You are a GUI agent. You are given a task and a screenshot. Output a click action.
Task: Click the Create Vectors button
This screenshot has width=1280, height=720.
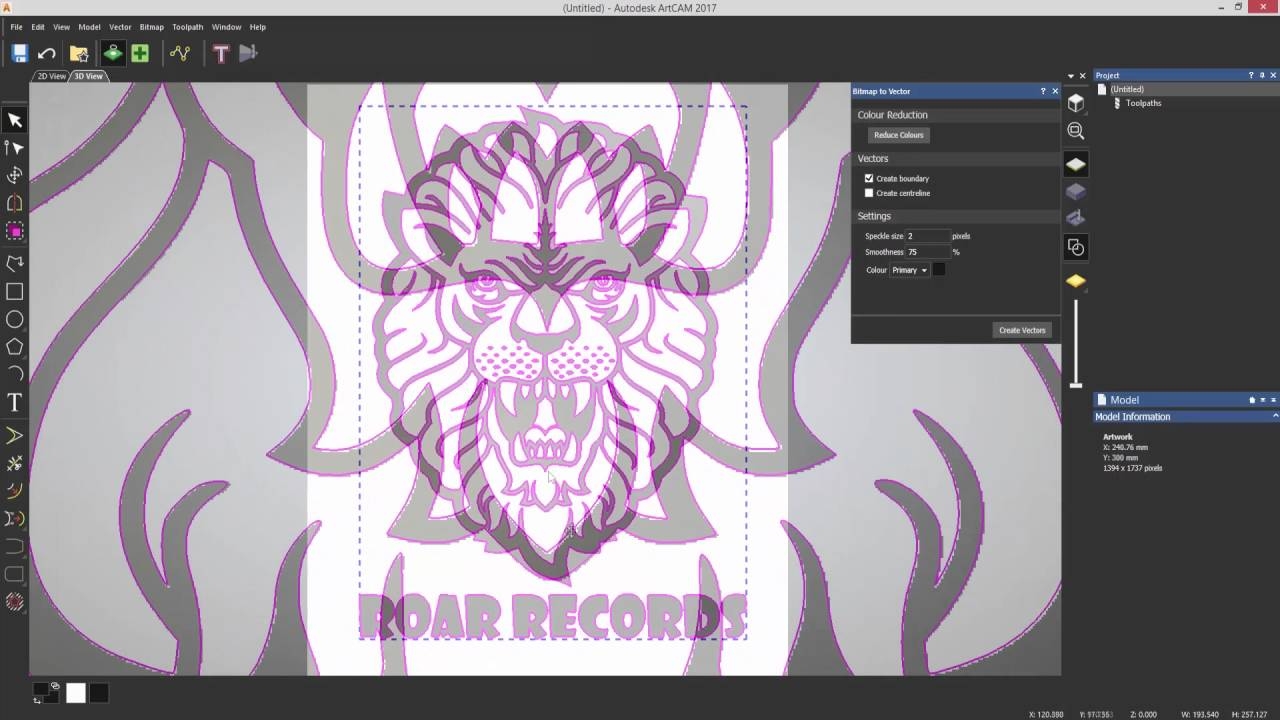coord(1022,330)
